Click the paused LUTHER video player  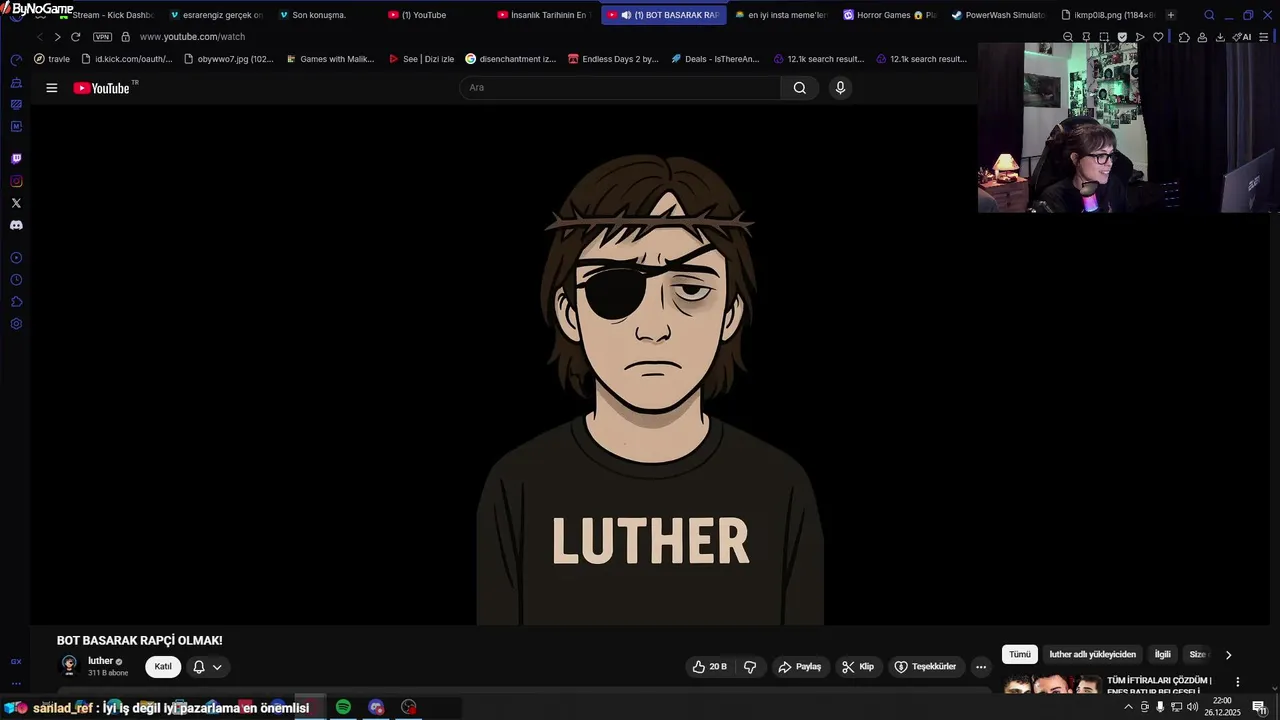[x=650, y=365]
